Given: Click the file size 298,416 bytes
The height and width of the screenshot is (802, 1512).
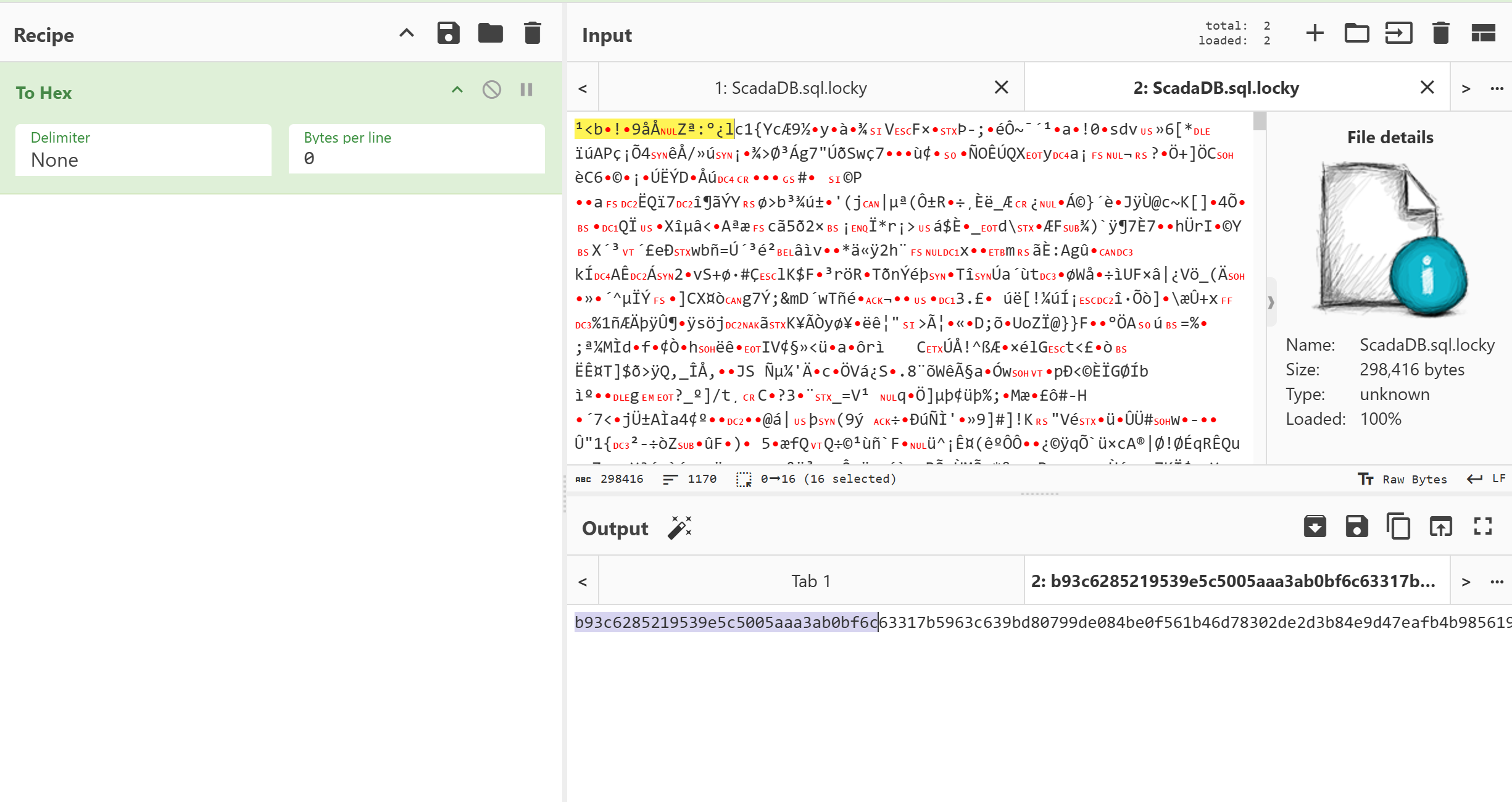Looking at the screenshot, I should [x=1412, y=370].
